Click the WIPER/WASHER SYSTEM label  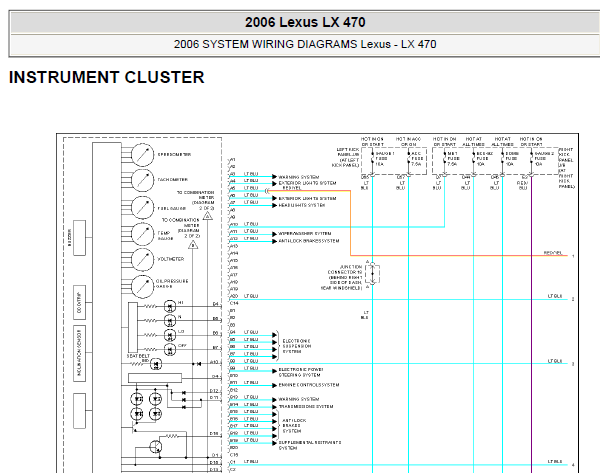[305, 233]
